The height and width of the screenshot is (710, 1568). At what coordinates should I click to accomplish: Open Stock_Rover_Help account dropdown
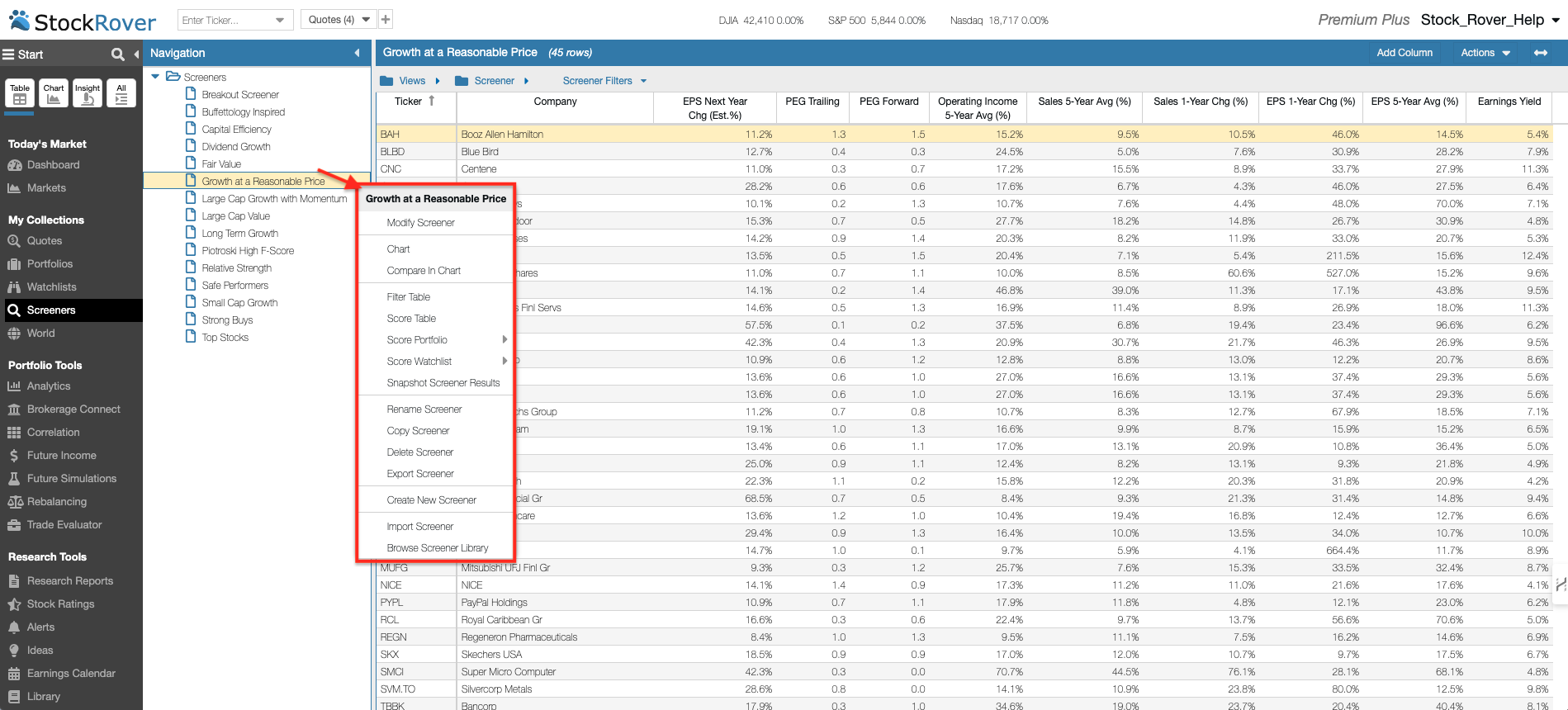click(1490, 20)
